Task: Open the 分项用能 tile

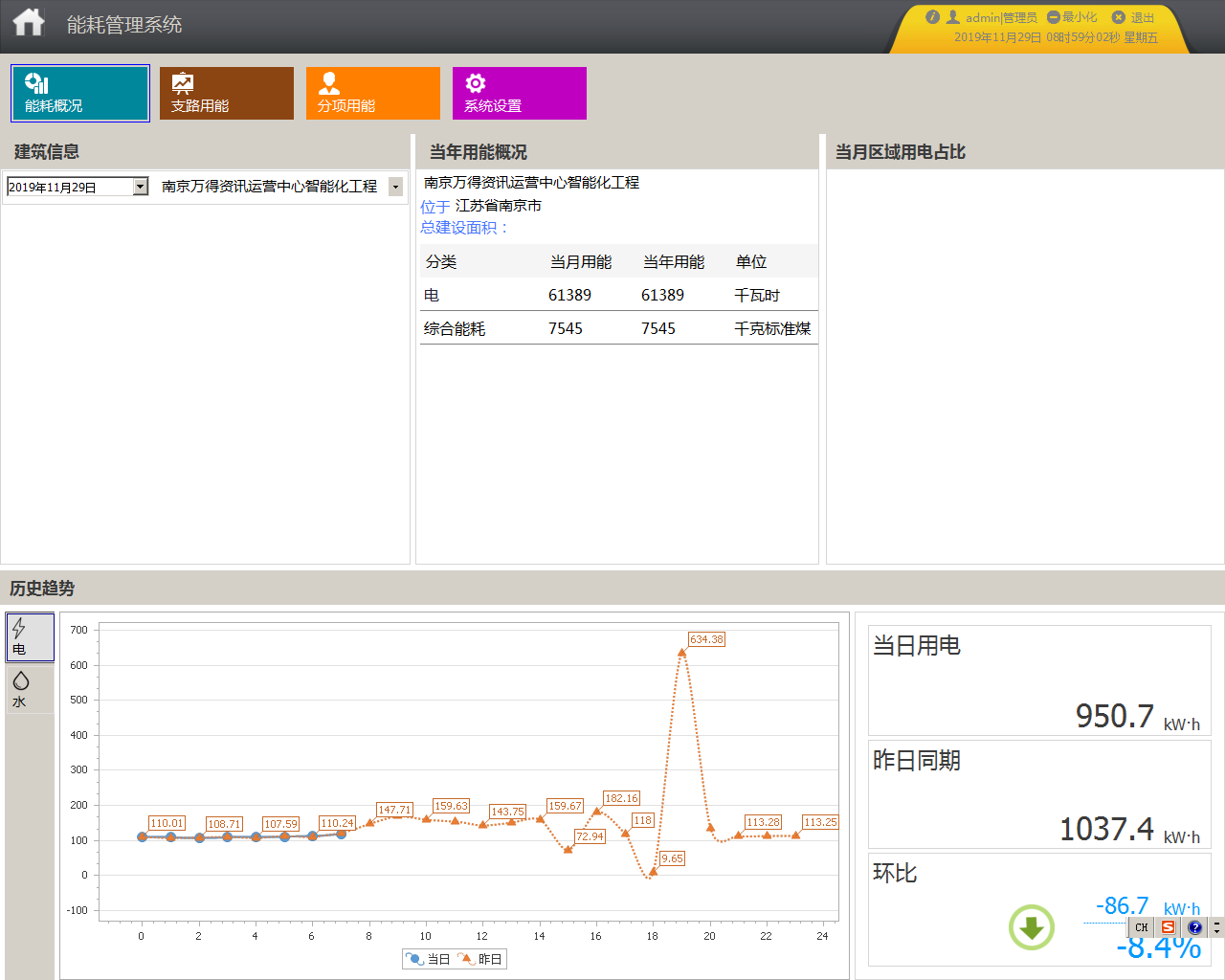Action: (x=373, y=93)
